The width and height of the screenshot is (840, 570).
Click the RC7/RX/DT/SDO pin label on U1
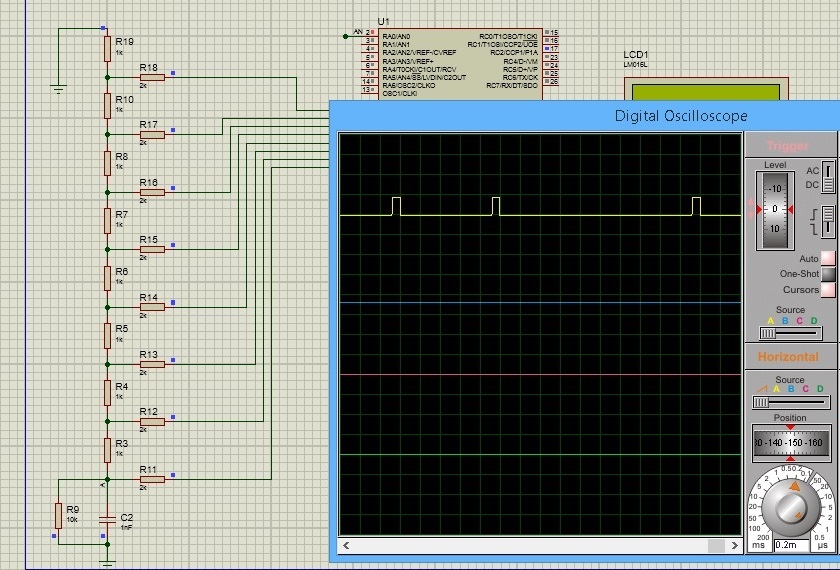click(512, 86)
